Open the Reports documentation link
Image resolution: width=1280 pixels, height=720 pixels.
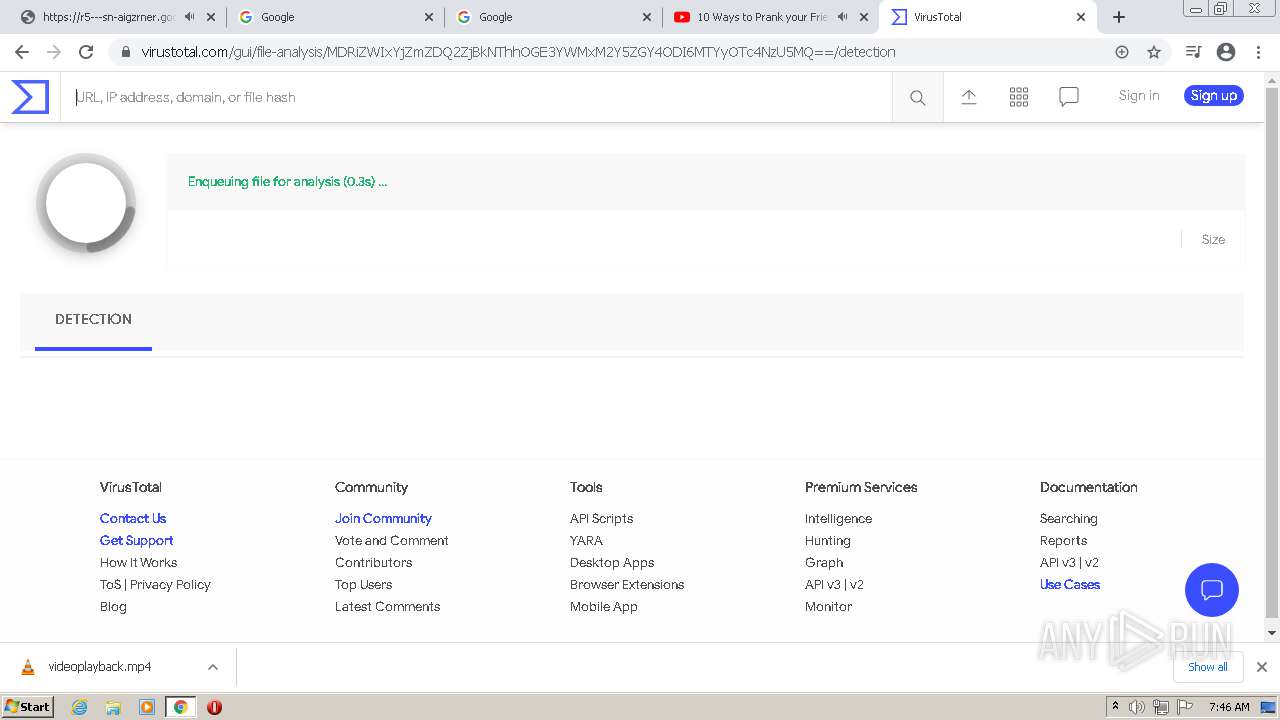click(1063, 540)
